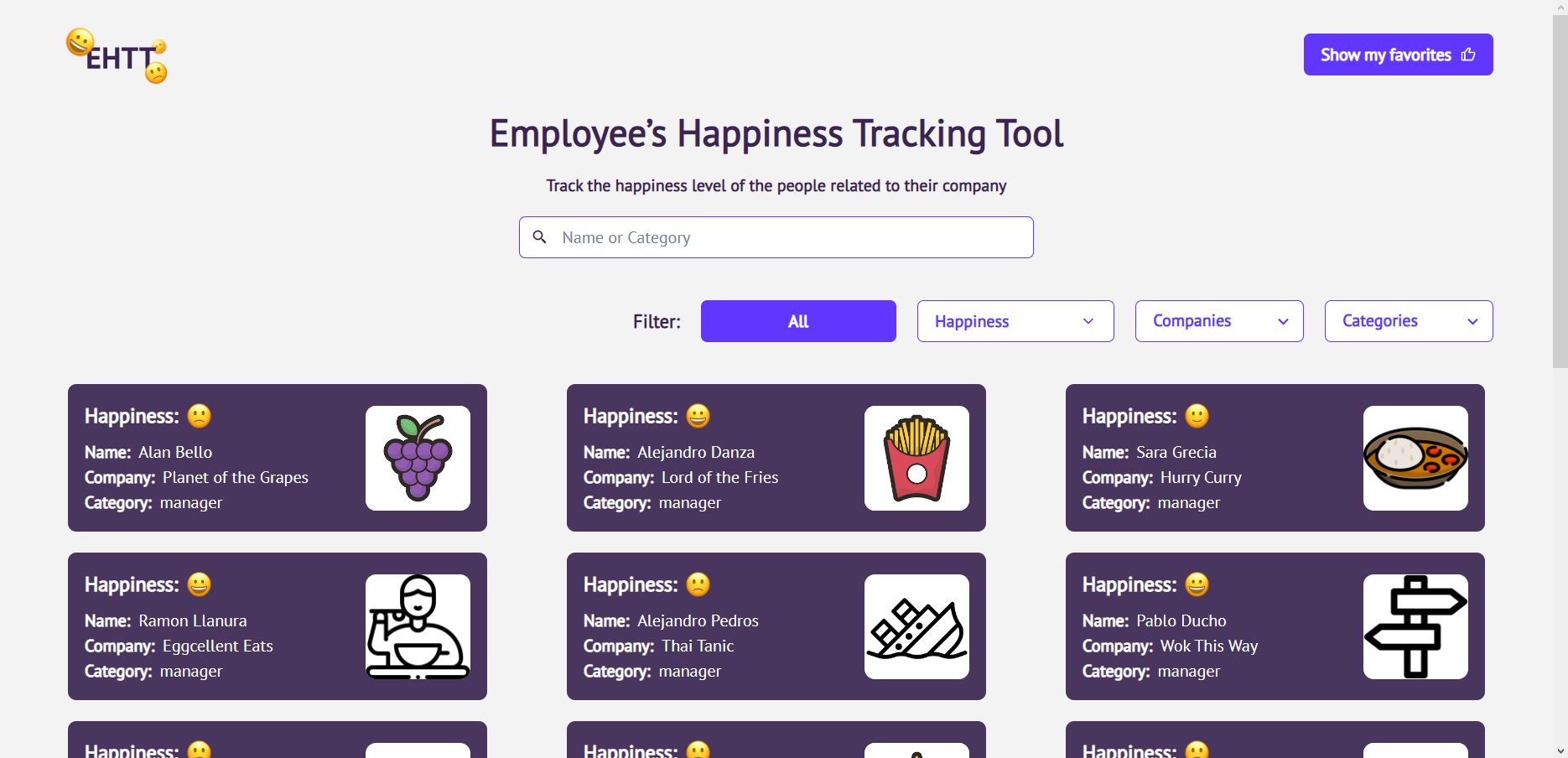Click company Lord of the Fries
This screenshot has width=1568, height=758.
tap(720, 477)
